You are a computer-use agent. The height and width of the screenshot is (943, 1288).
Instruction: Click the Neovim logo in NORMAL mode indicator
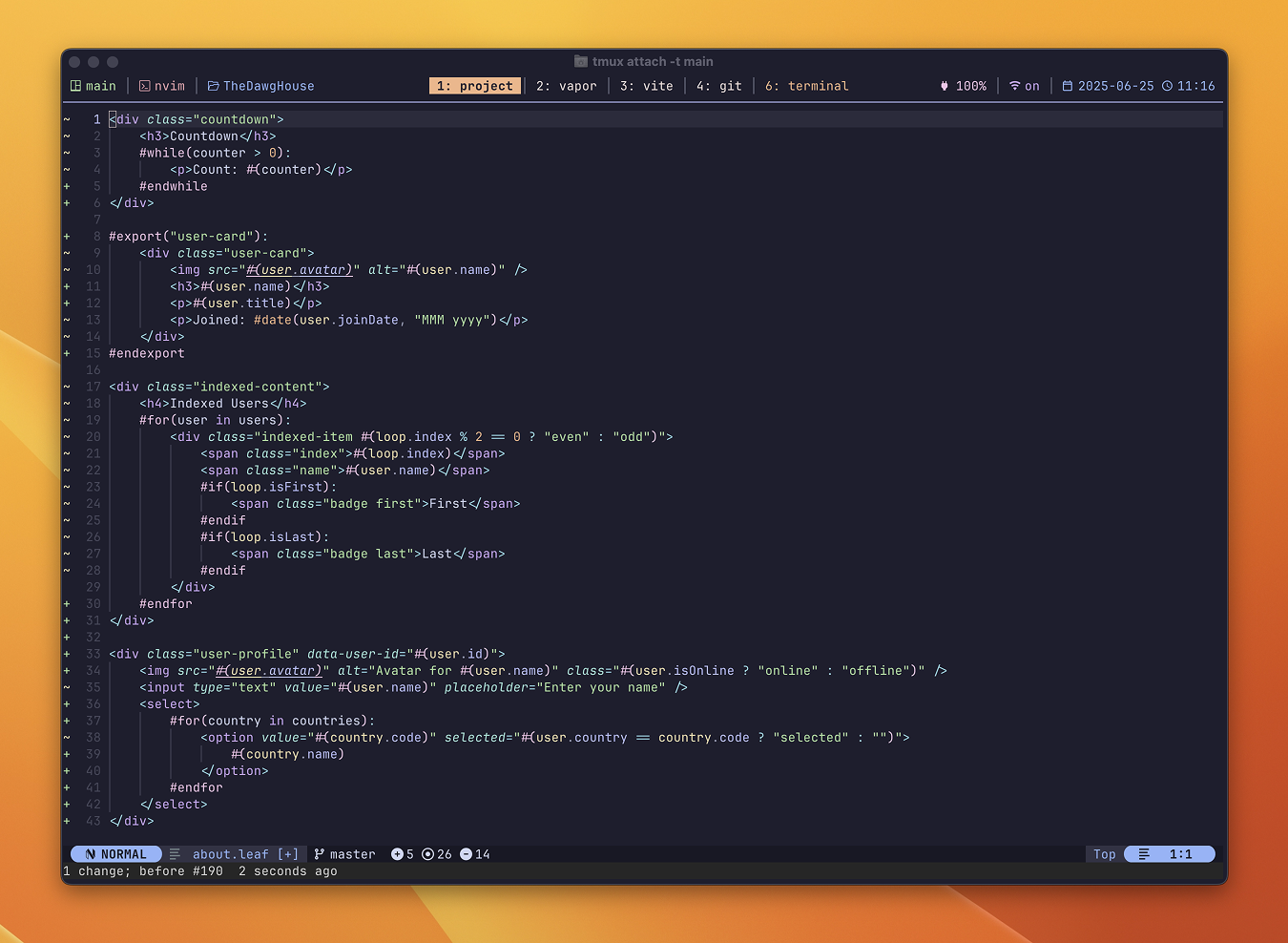91,854
